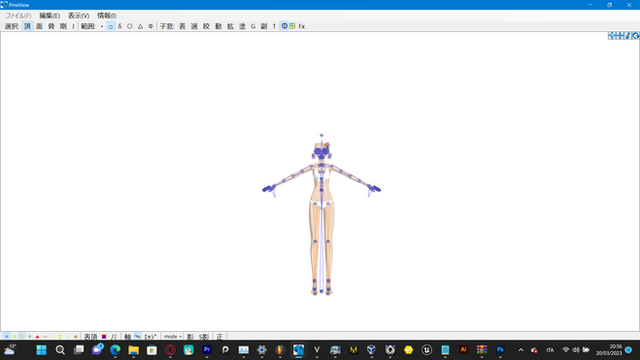Open File Explorer from taskbar

[133, 350]
